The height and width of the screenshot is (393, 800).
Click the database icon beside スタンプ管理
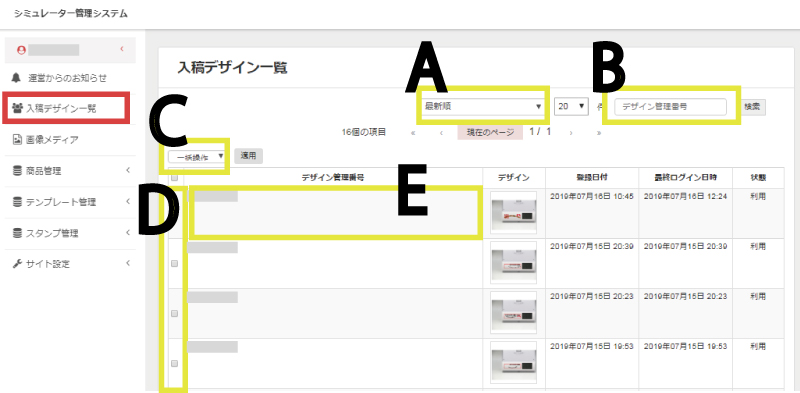click(x=17, y=233)
